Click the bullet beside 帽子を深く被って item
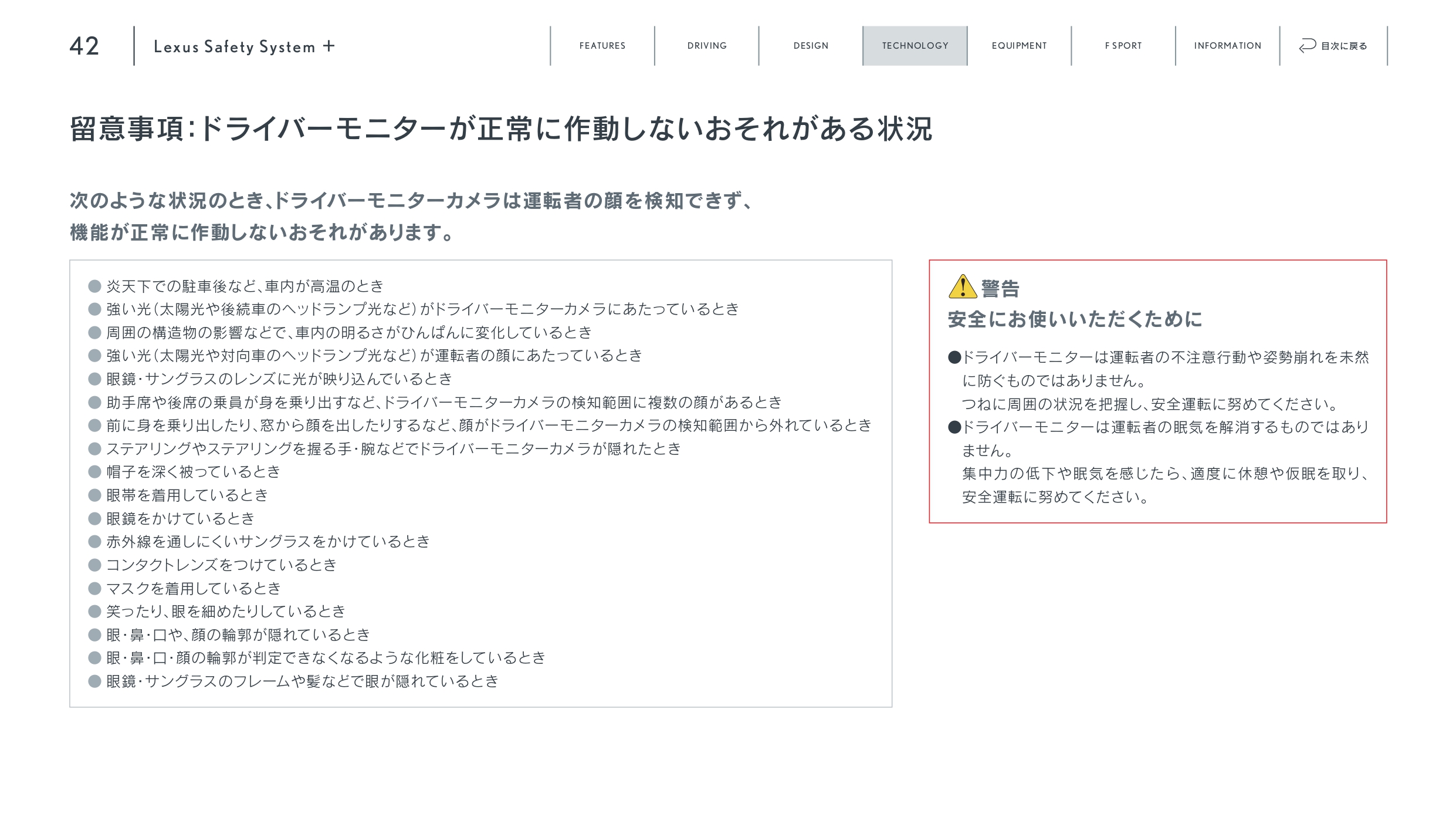Screen dimensions: 1456x820 pyautogui.click(x=94, y=472)
